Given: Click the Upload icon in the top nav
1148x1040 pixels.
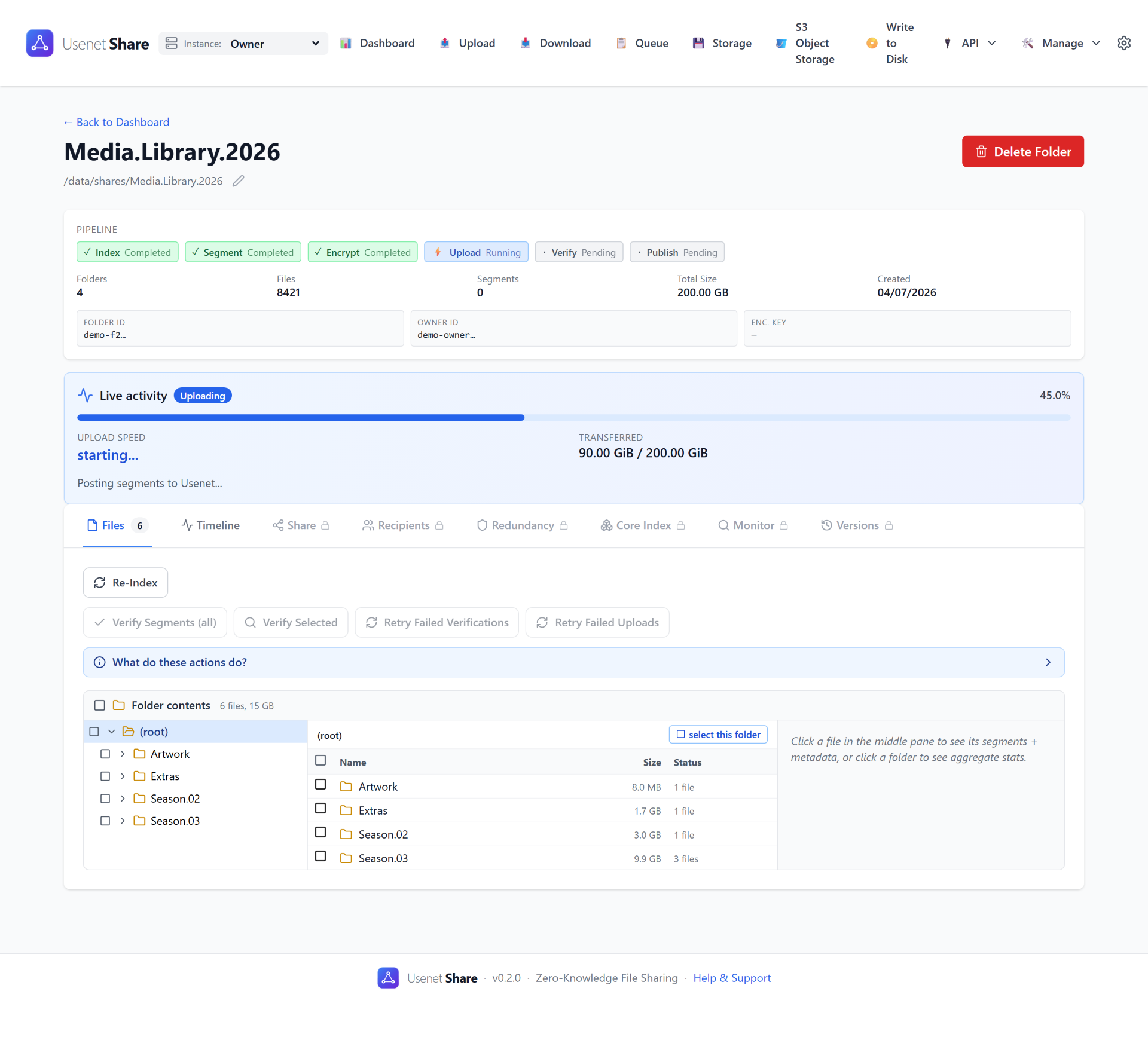Looking at the screenshot, I should pyautogui.click(x=445, y=43).
